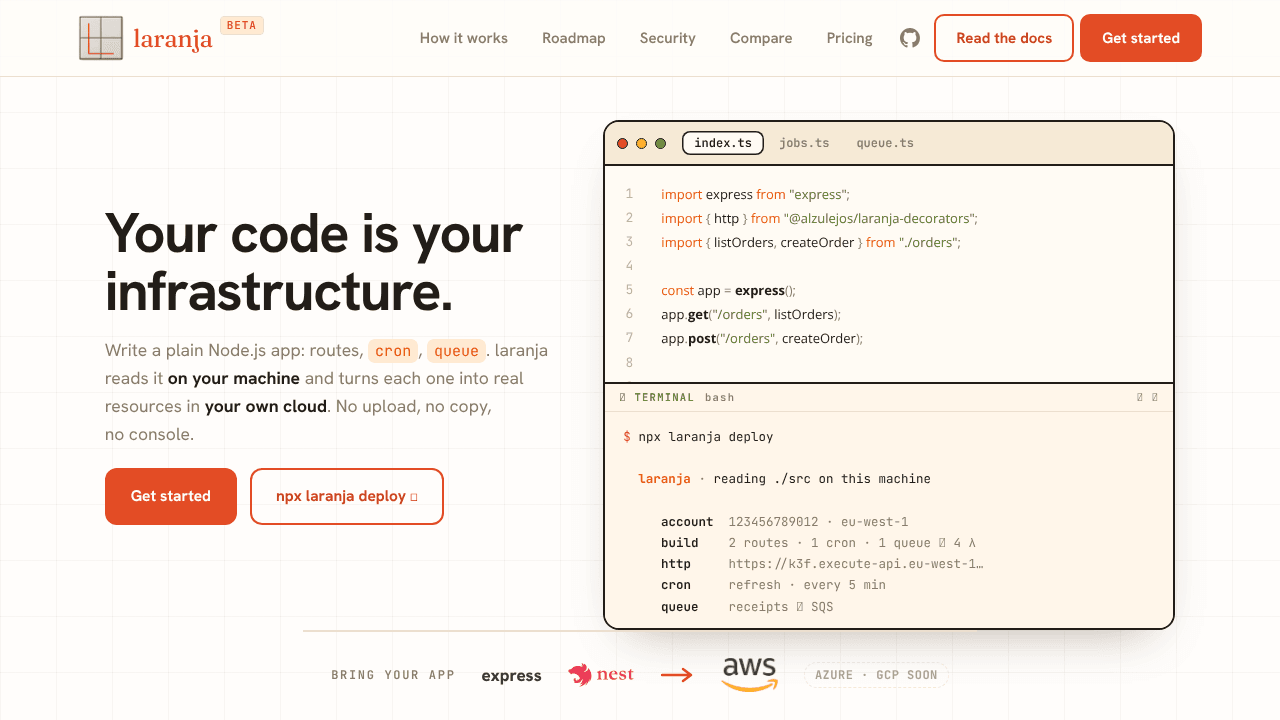Click the laranja brand name in header

click(173, 40)
